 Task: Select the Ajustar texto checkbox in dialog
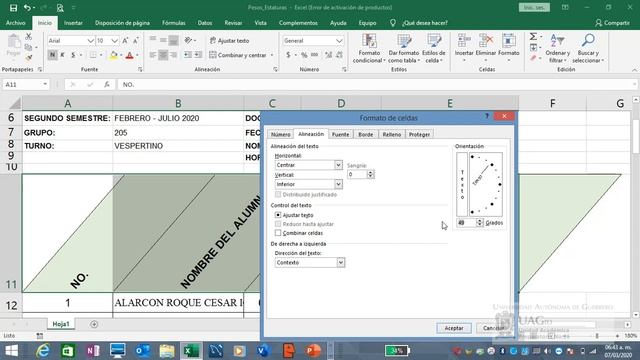click(x=278, y=215)
